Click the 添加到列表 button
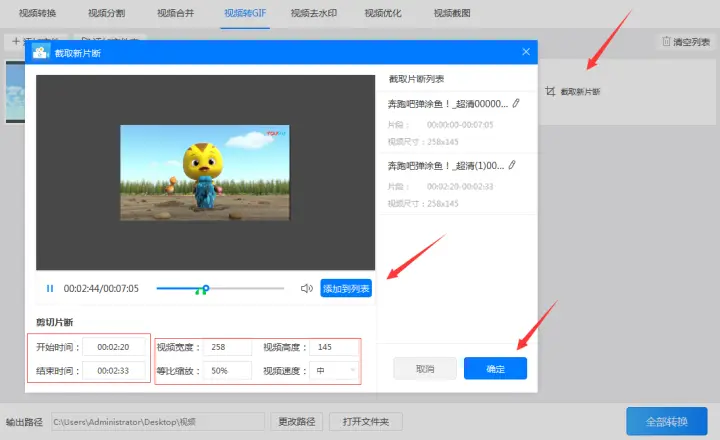The height and width of the screenshot is (440, 720). 346,288
